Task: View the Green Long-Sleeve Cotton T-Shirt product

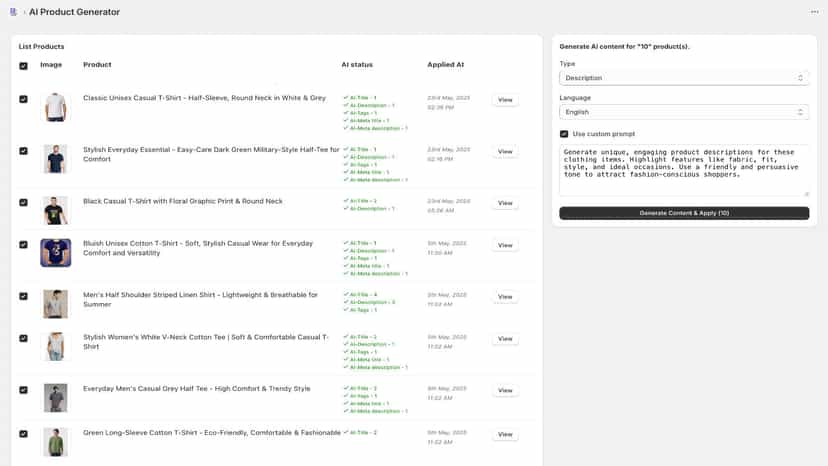Action: [x=505, y=434]
